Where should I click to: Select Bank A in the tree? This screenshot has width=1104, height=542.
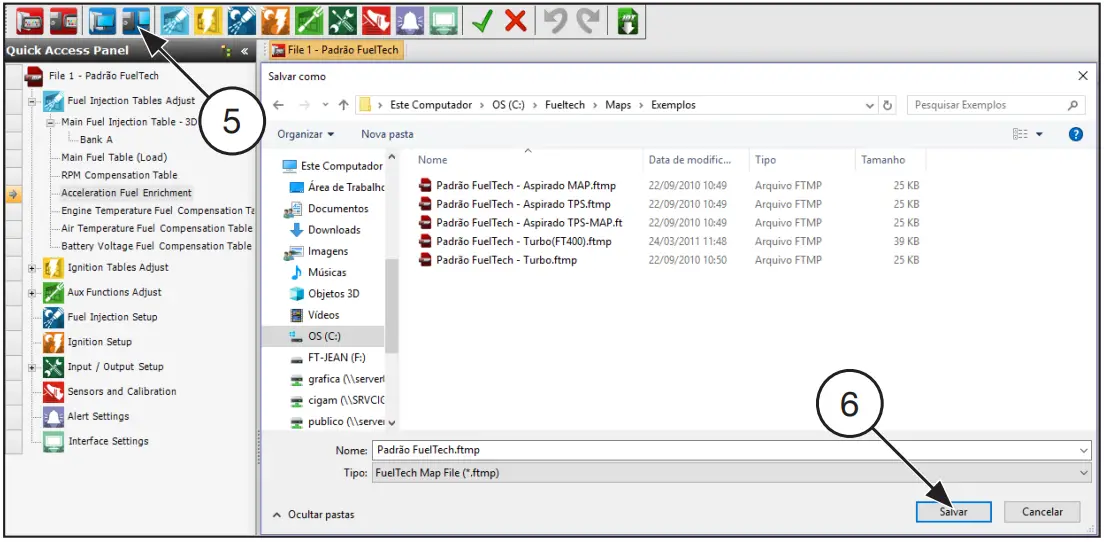pyautogui.click(x=96, y=139)
